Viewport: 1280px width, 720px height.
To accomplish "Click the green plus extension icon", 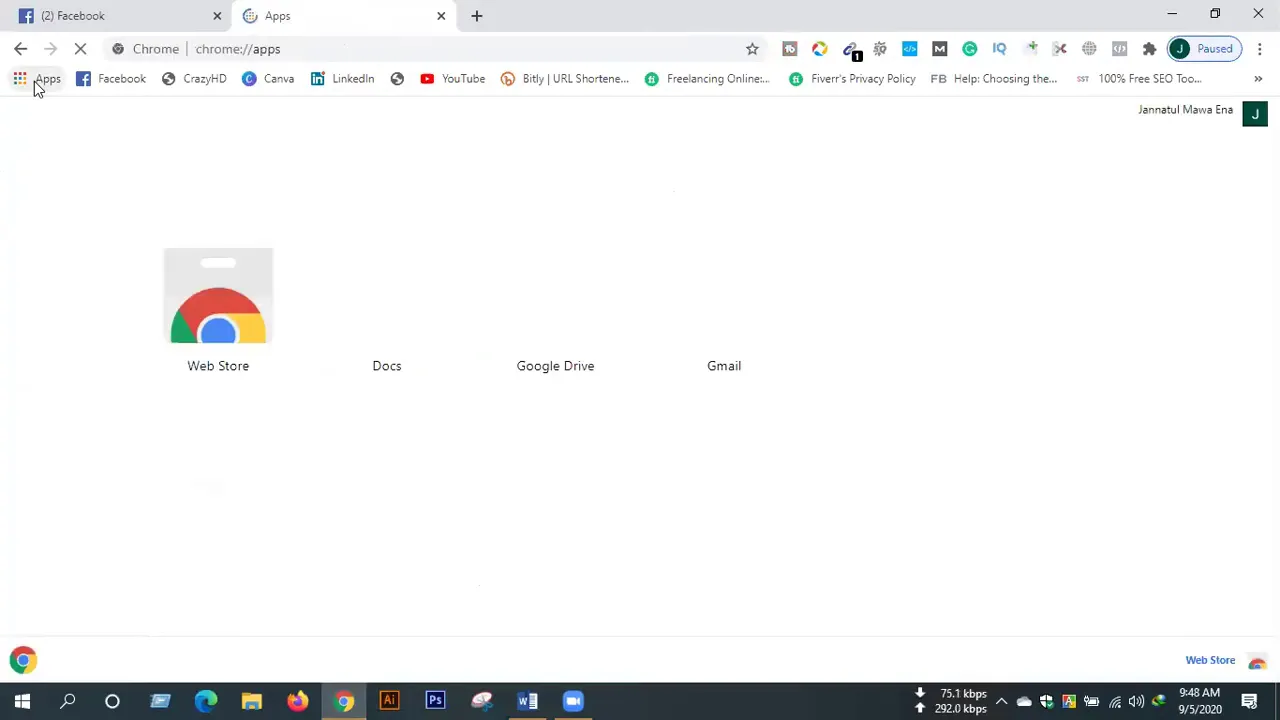I will coord(1030,49).
